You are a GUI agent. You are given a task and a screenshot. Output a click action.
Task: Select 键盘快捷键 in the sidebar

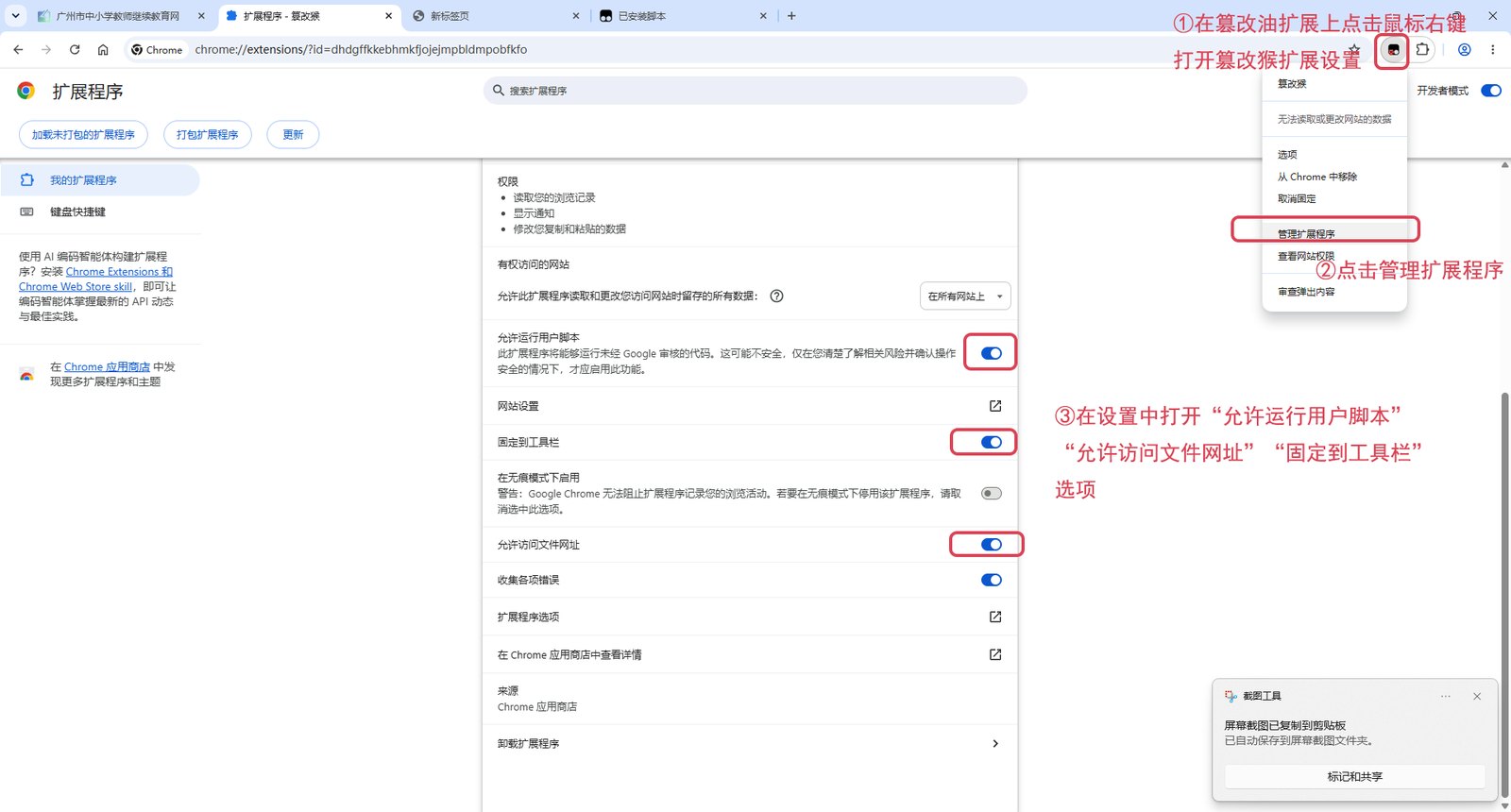(x=100, y=211)
